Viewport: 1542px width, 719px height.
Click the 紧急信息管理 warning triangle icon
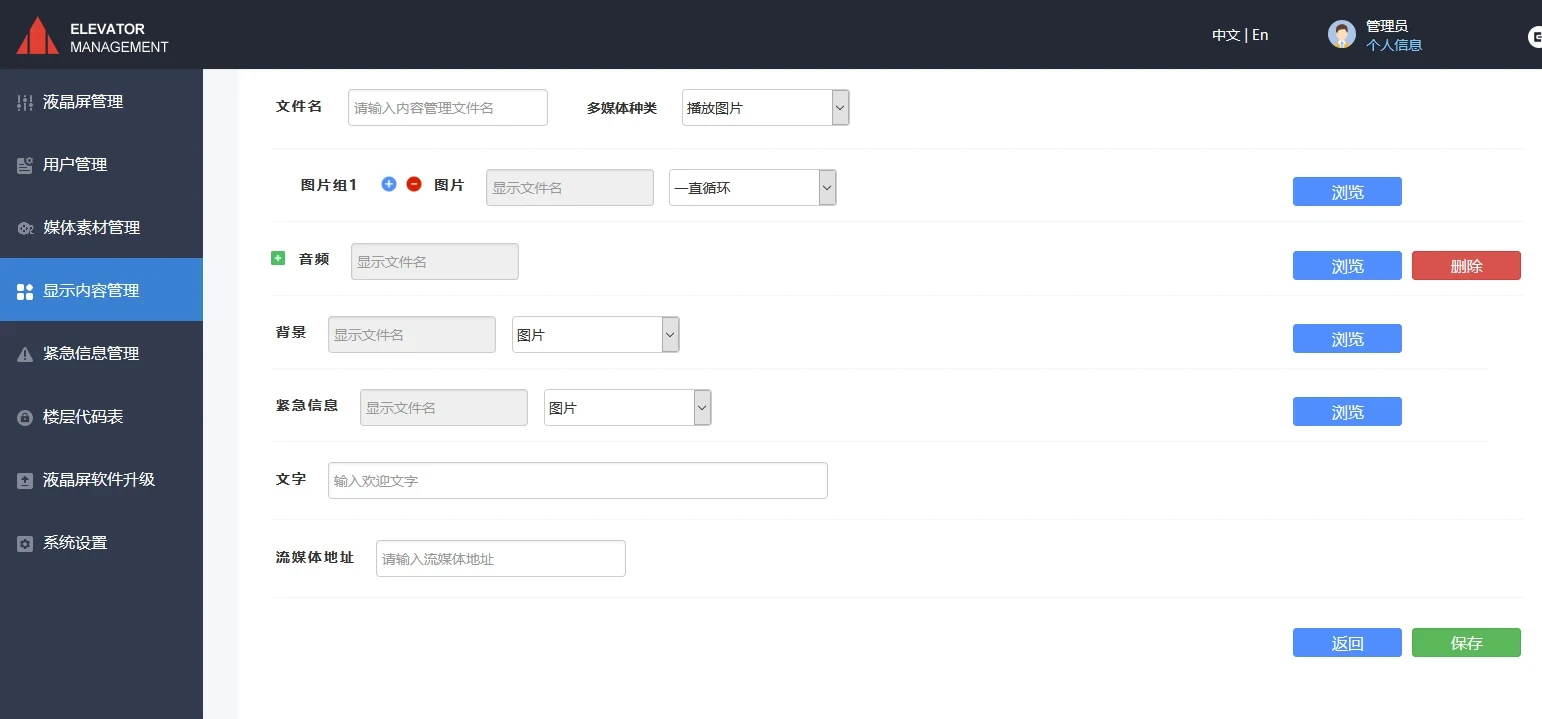[x=25, y=354]
